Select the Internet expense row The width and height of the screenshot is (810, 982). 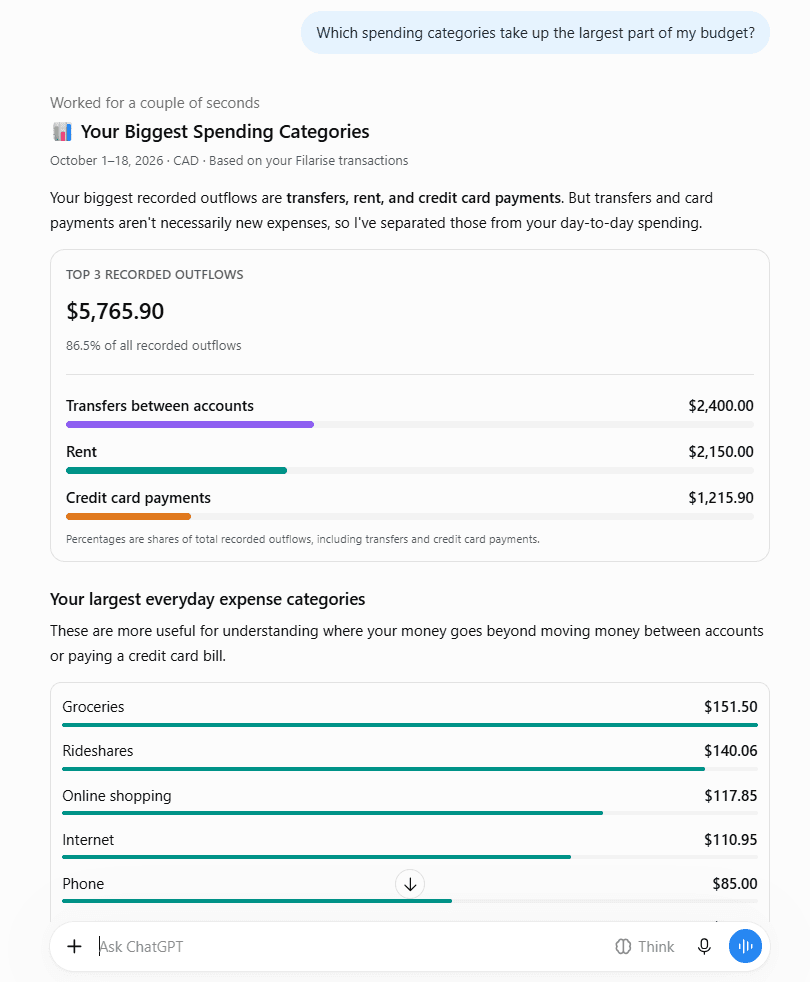(410, 845)
